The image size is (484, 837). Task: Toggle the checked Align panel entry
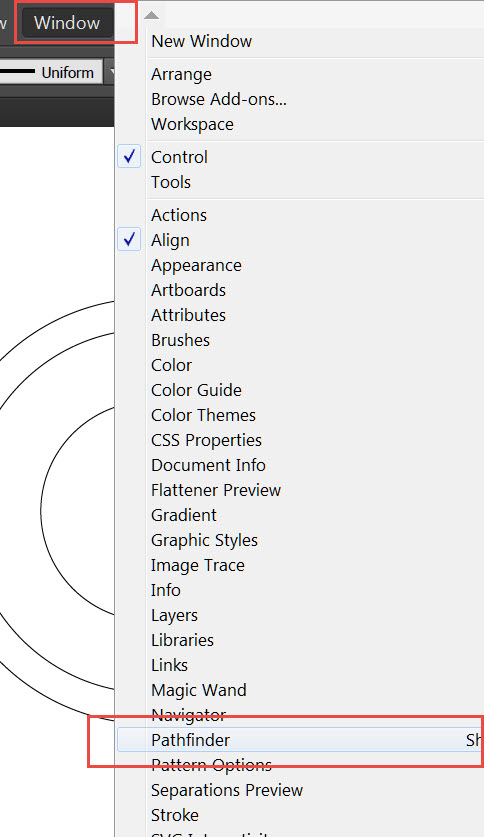170,240
